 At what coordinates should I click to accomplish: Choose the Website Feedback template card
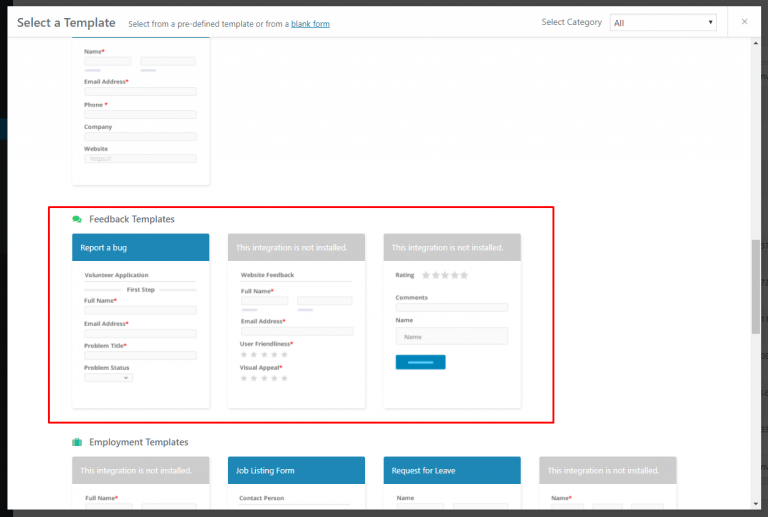(296, 320)
